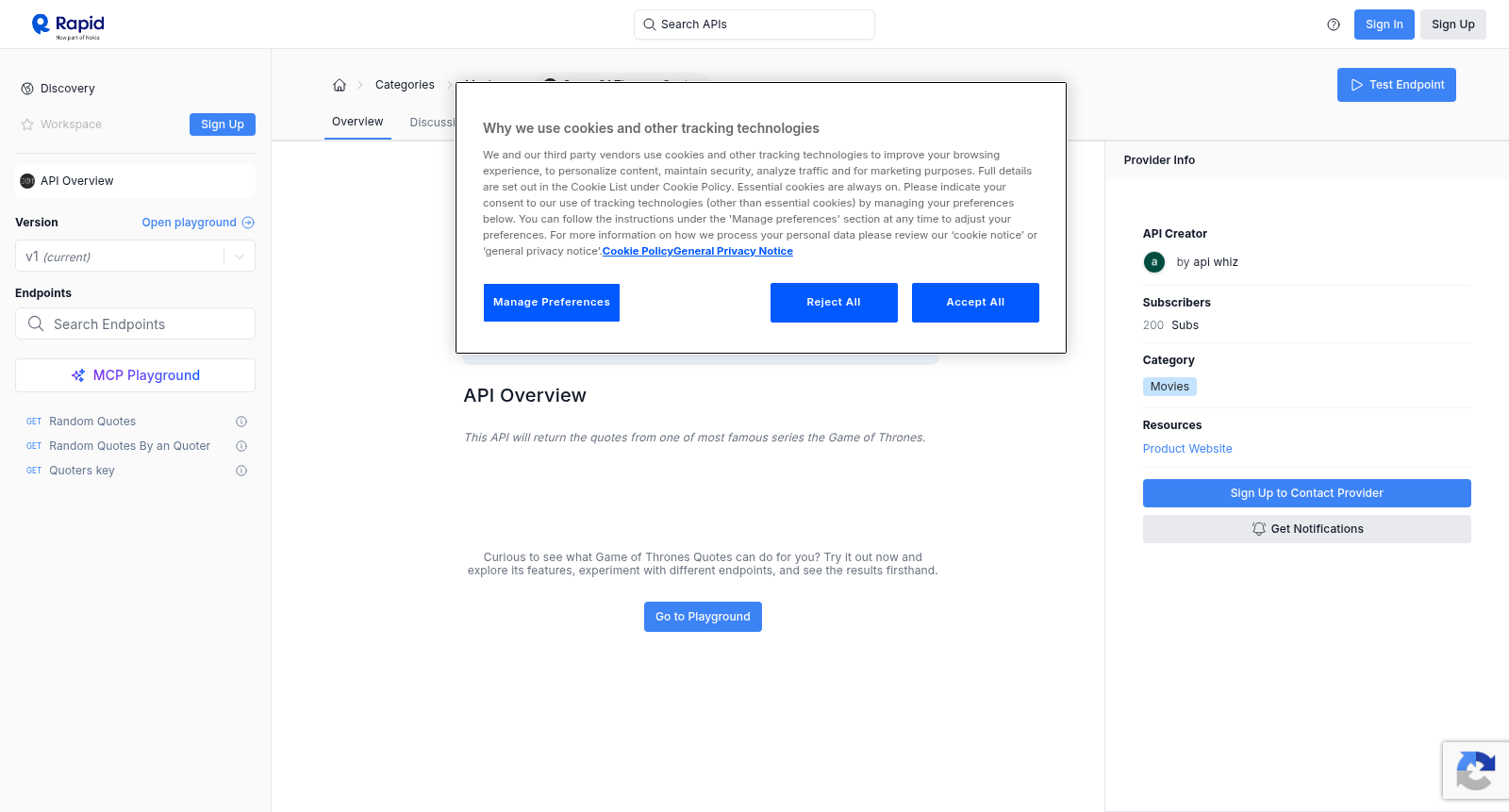Click the sidebar Workspace Sign Up button
The width and height of the screenshot is (1509, 812).
tap(223, 124)
